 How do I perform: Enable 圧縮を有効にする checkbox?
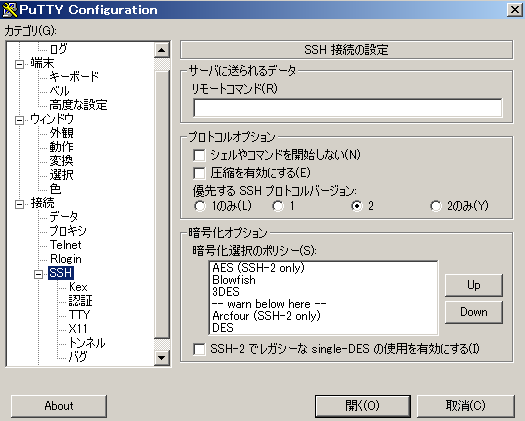click(199, 173)
